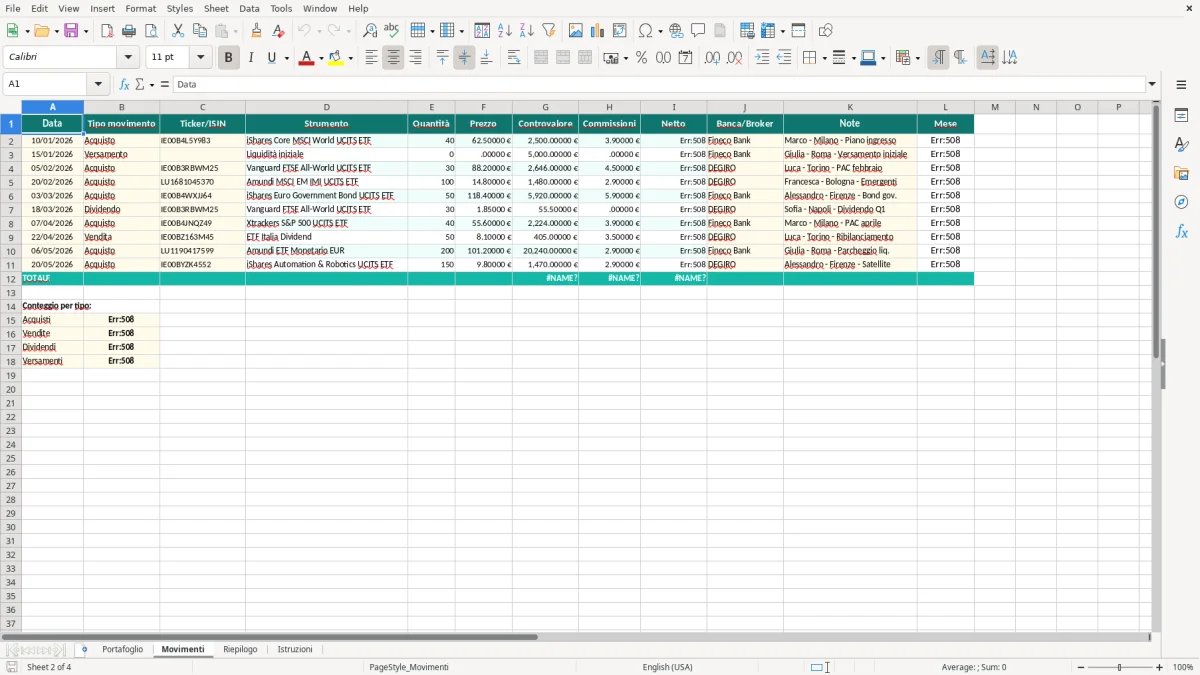Click Sort Descending icon
Viewport: 1200px width, 675px height.
coord(526,31)
